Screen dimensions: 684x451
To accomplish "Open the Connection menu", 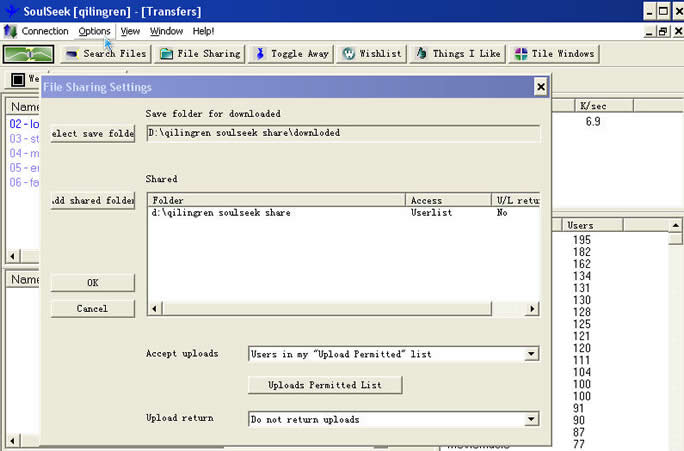I will point(45,31).
